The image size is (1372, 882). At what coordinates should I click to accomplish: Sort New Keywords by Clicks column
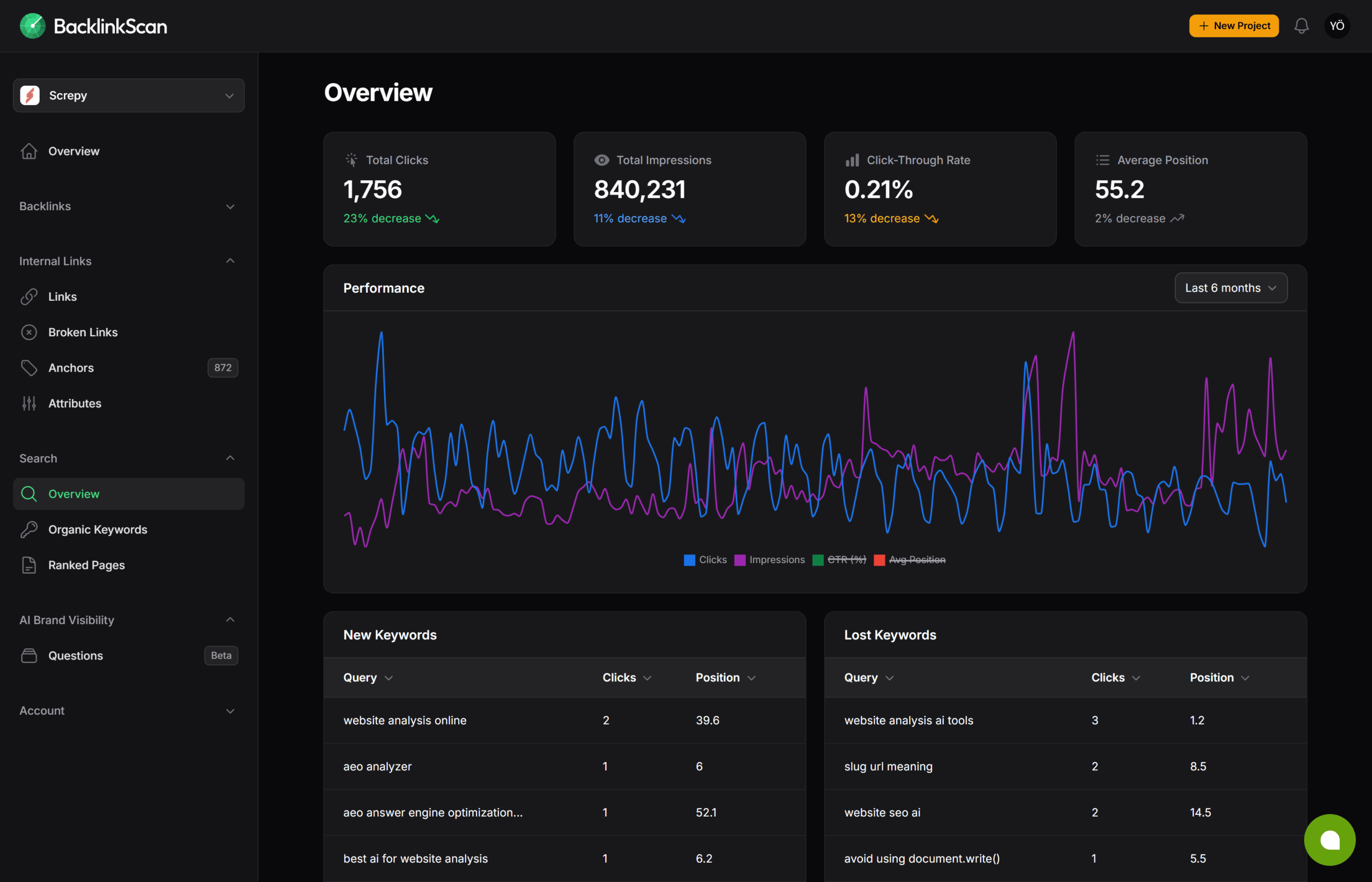tap(627, 678)
